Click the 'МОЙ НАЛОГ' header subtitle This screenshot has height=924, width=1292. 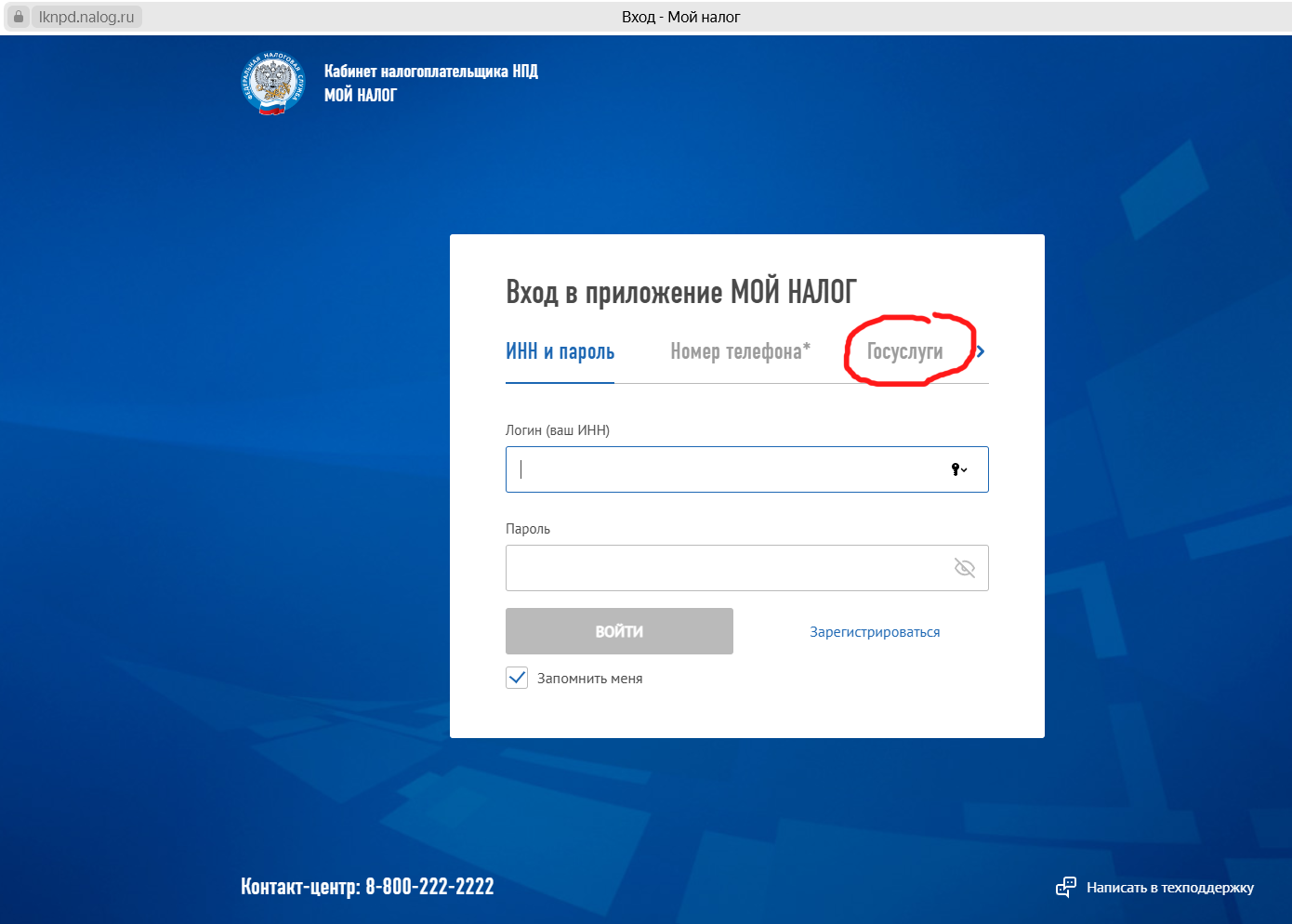coord(361,95)
